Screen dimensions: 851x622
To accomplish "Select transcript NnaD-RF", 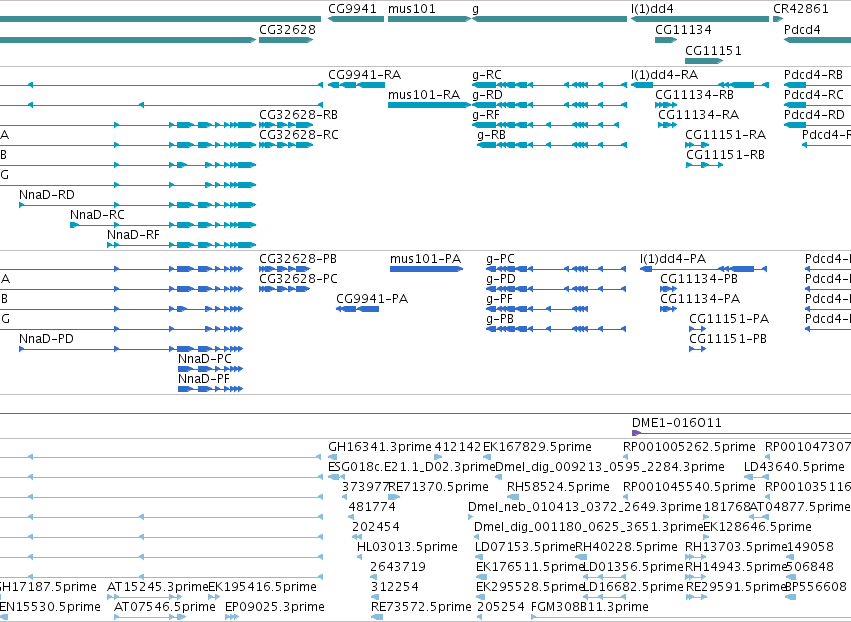I will point(133,235).
